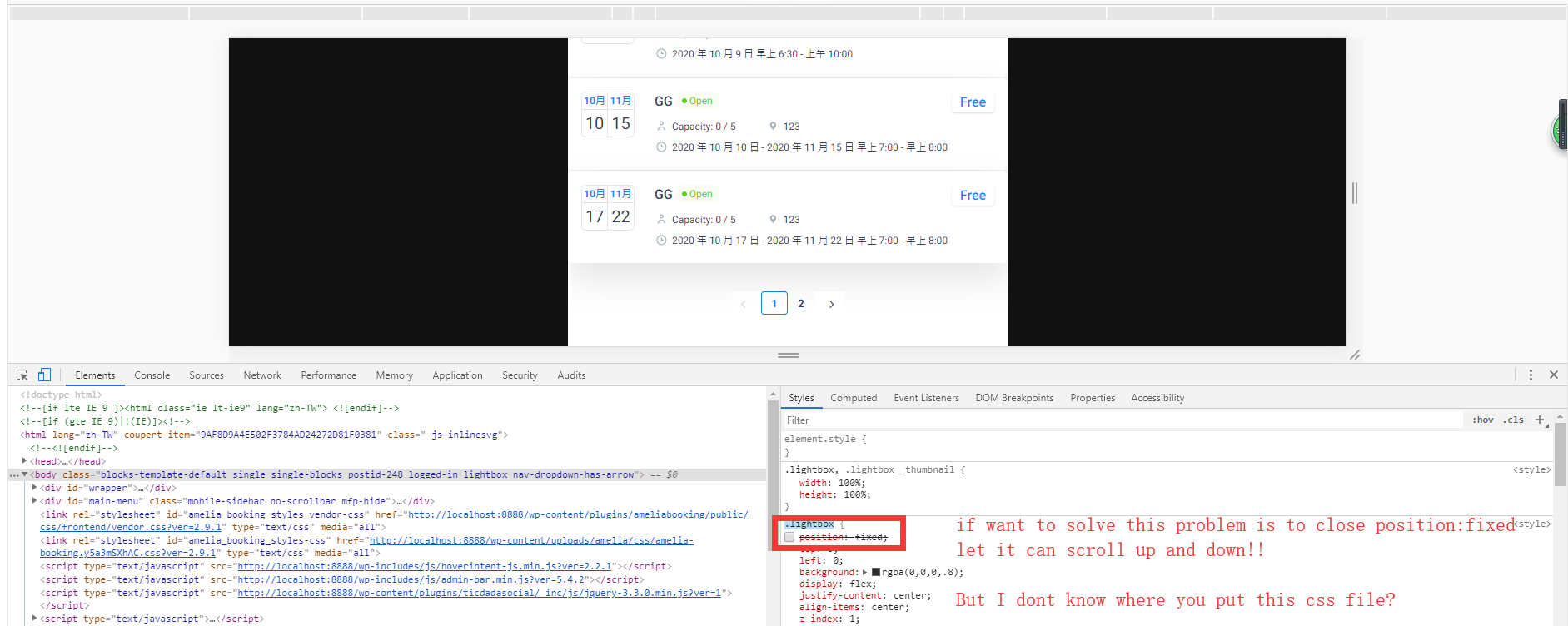Switch to the Console tab

[152, 375]
